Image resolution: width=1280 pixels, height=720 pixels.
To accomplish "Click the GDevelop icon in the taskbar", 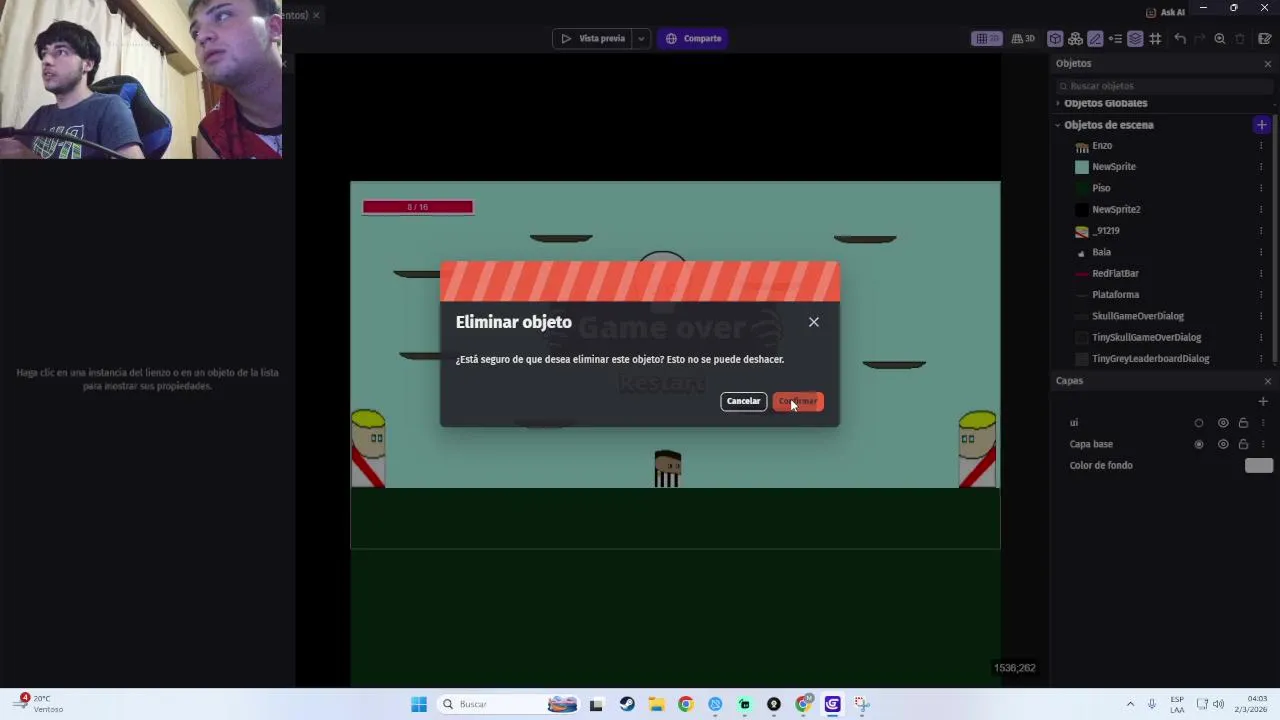I will pyautogui.click(x=832, y=704).
